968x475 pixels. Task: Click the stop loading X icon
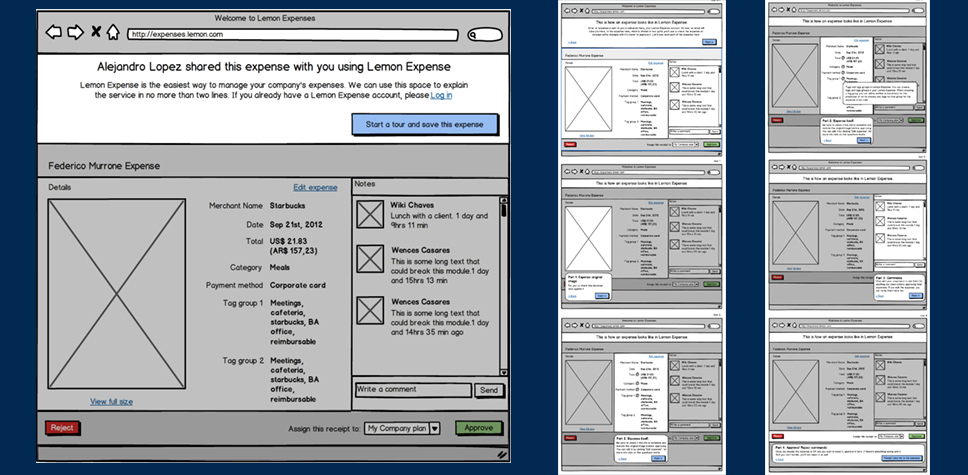96,32
